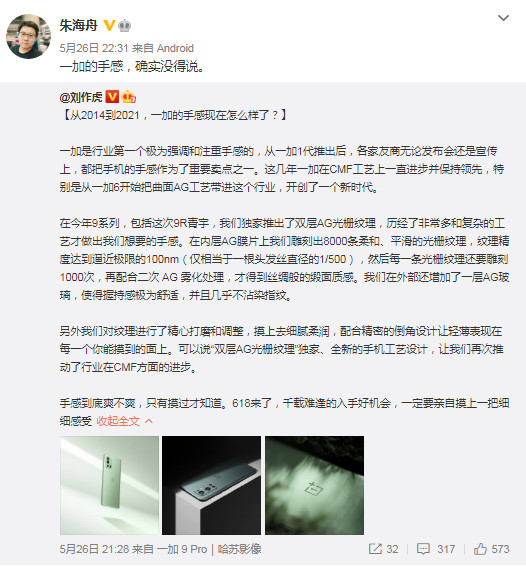This screenshot has height=567, width=526.
Task: Open @刘作虎 profile link
Action: coord(81,97)
